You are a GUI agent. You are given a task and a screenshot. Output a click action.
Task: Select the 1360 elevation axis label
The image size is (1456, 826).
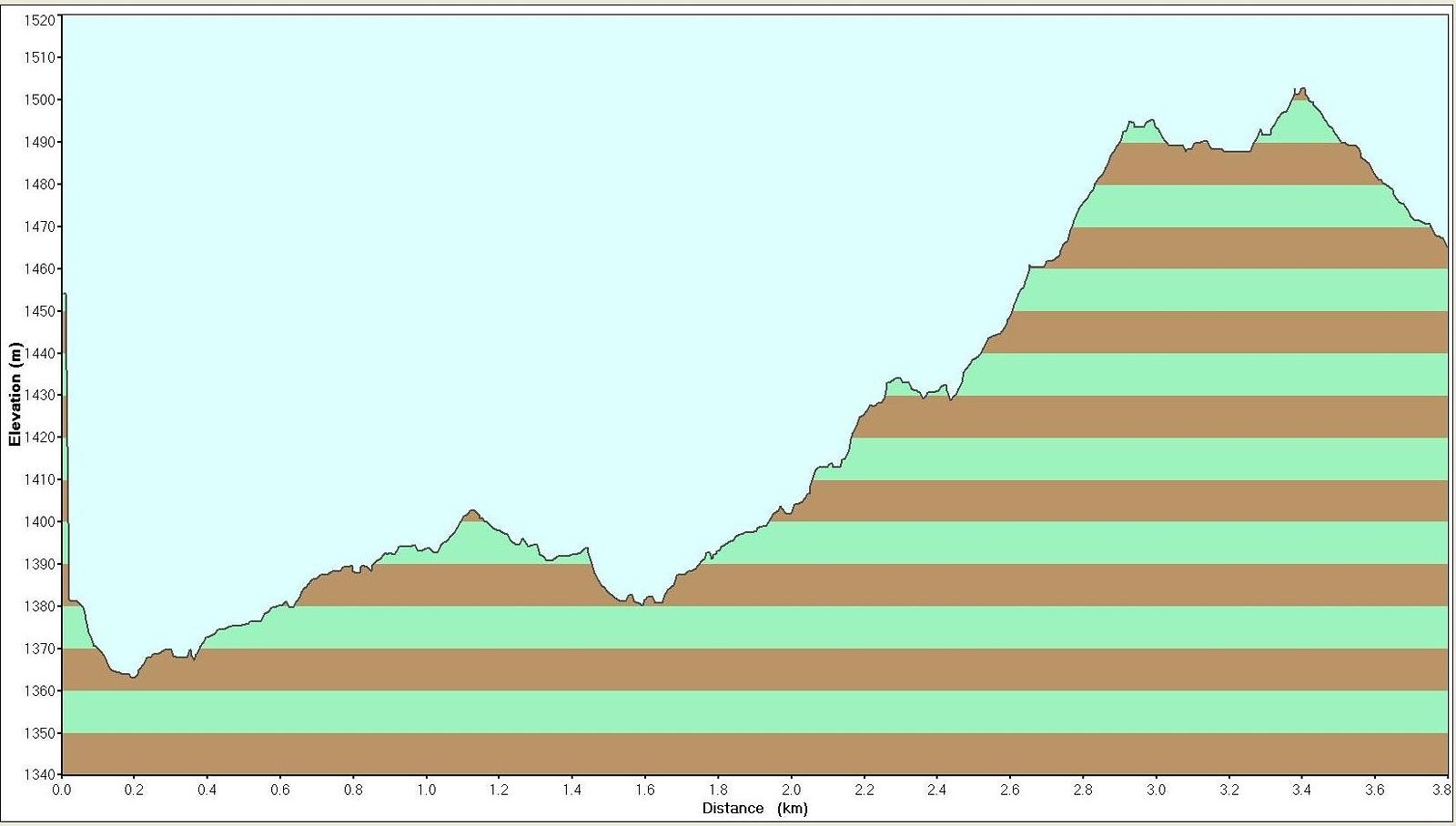(39, 691)
